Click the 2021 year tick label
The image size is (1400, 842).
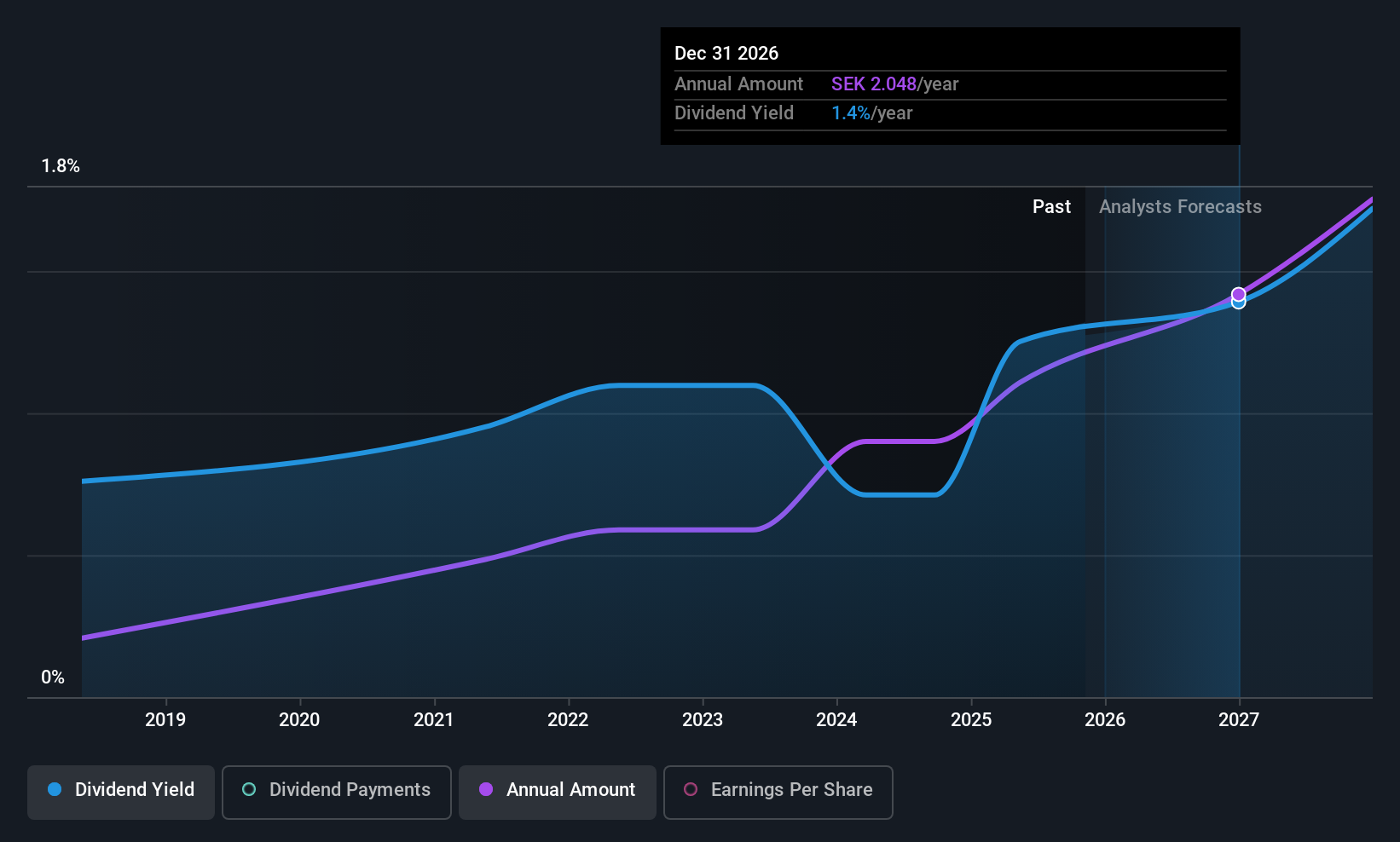434,720
